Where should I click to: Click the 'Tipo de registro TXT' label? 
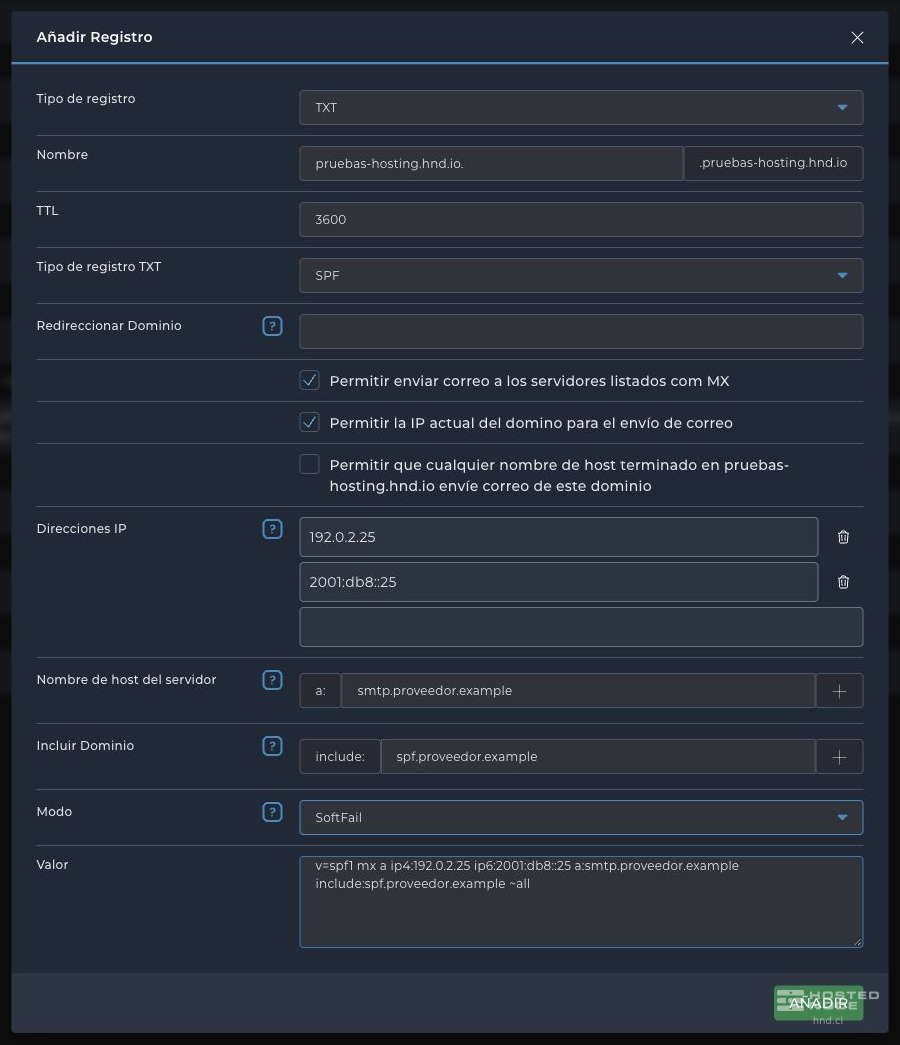pyautogui.click(x=99, y=267)
